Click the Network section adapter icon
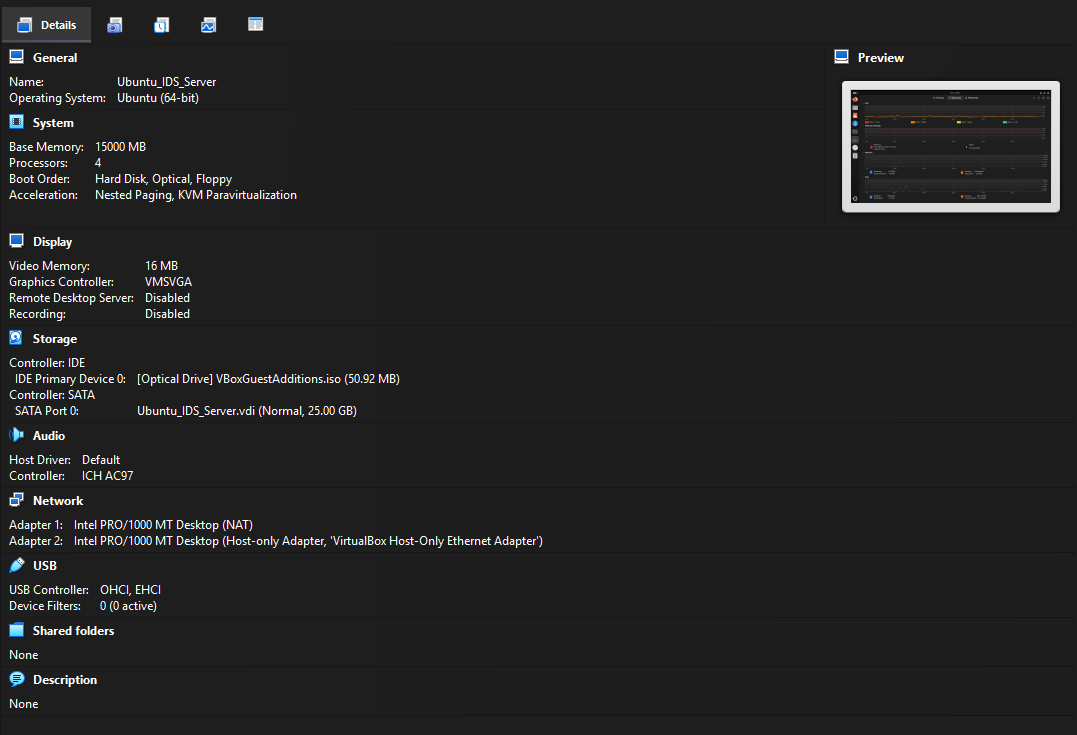Image resolution: width=1077 pixels, height=735 pixels. tap(16, 500)
